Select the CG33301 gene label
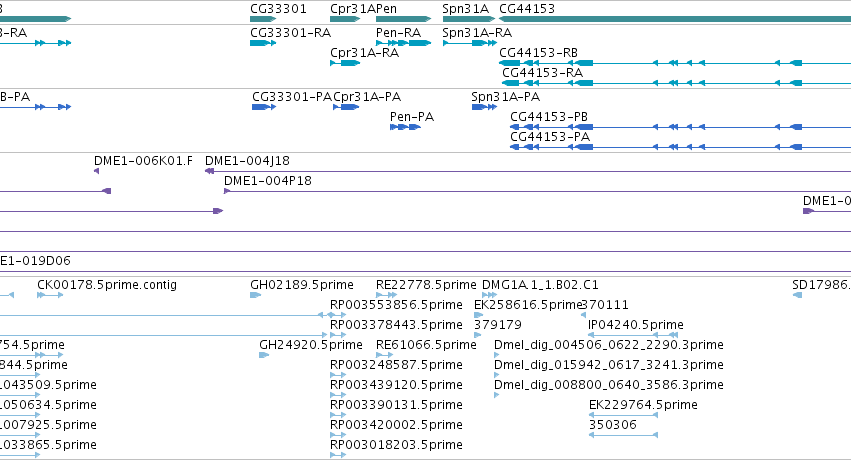This screenshot has width=851, height=460. point(278,9)
